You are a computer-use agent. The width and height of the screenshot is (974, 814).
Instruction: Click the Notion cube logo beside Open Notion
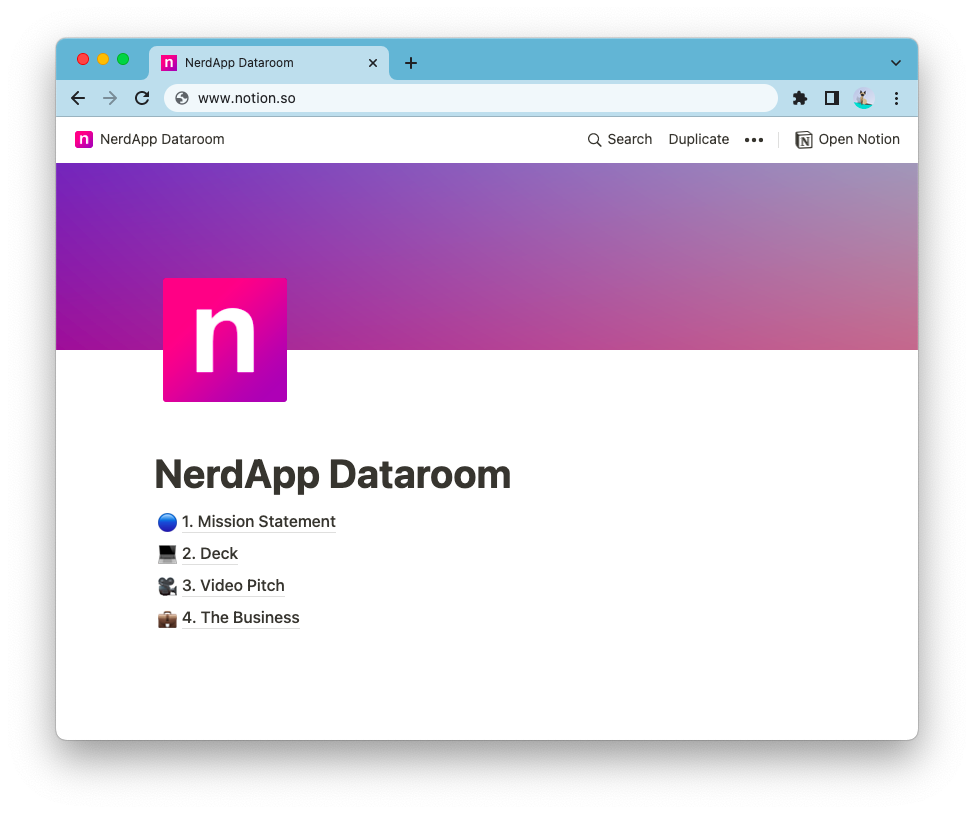pos(803,139)
